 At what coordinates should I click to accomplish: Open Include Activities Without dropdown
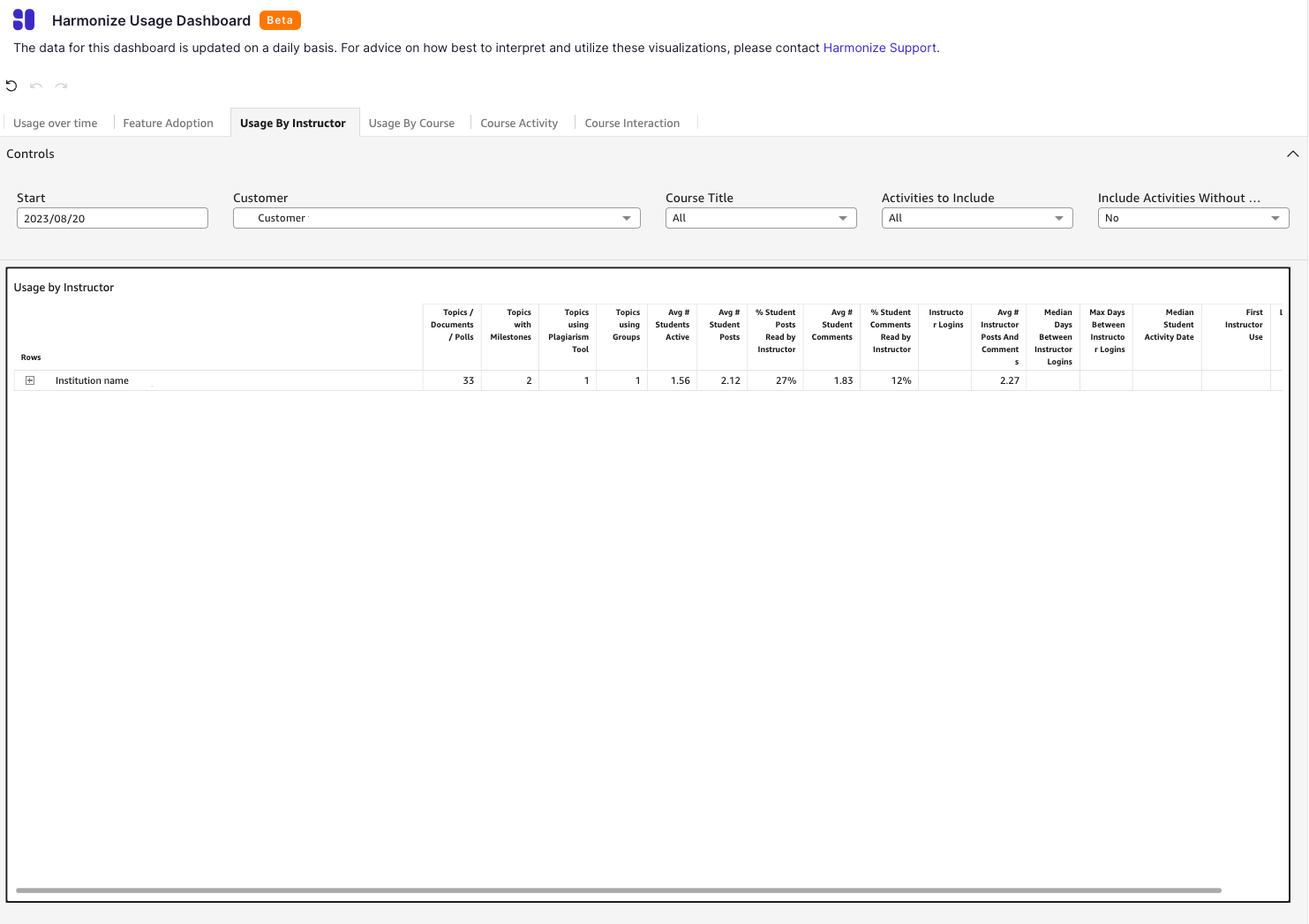click(1193, 218)
